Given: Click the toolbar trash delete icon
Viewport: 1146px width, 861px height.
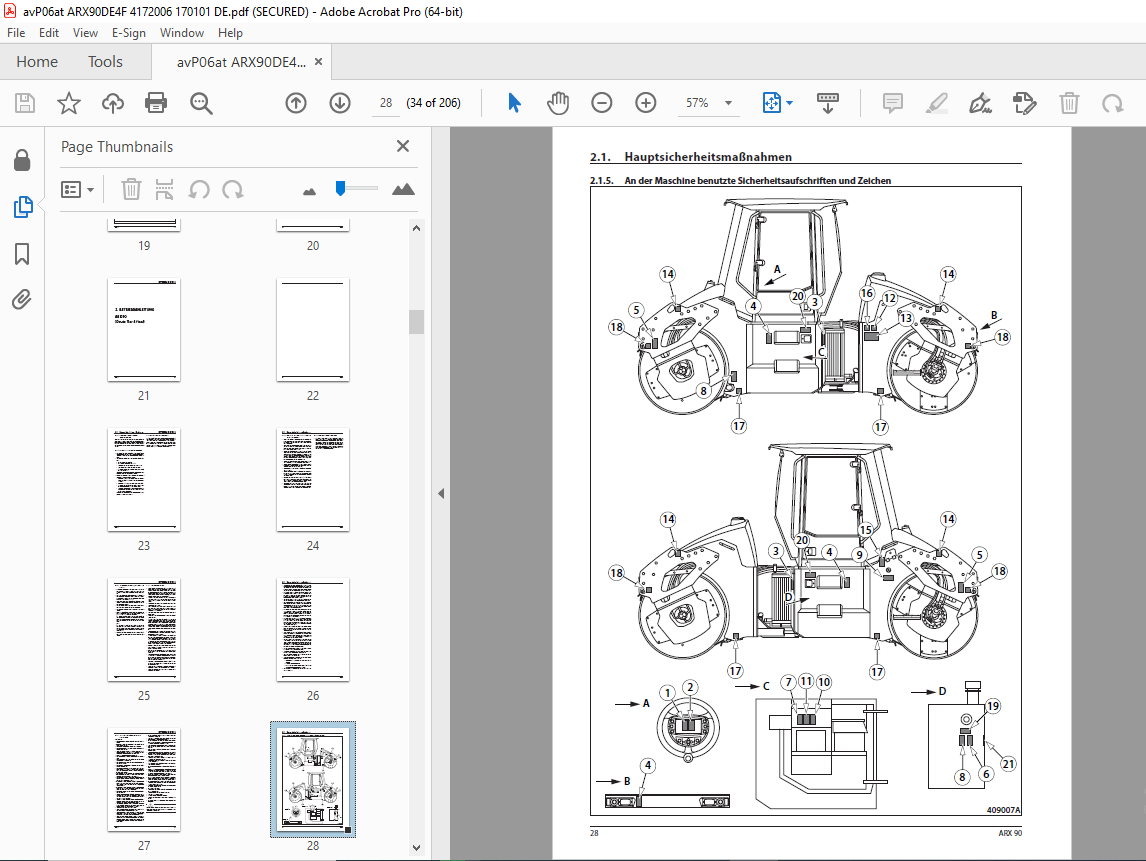Looking at the screenshot, I should pos(1069,103).
